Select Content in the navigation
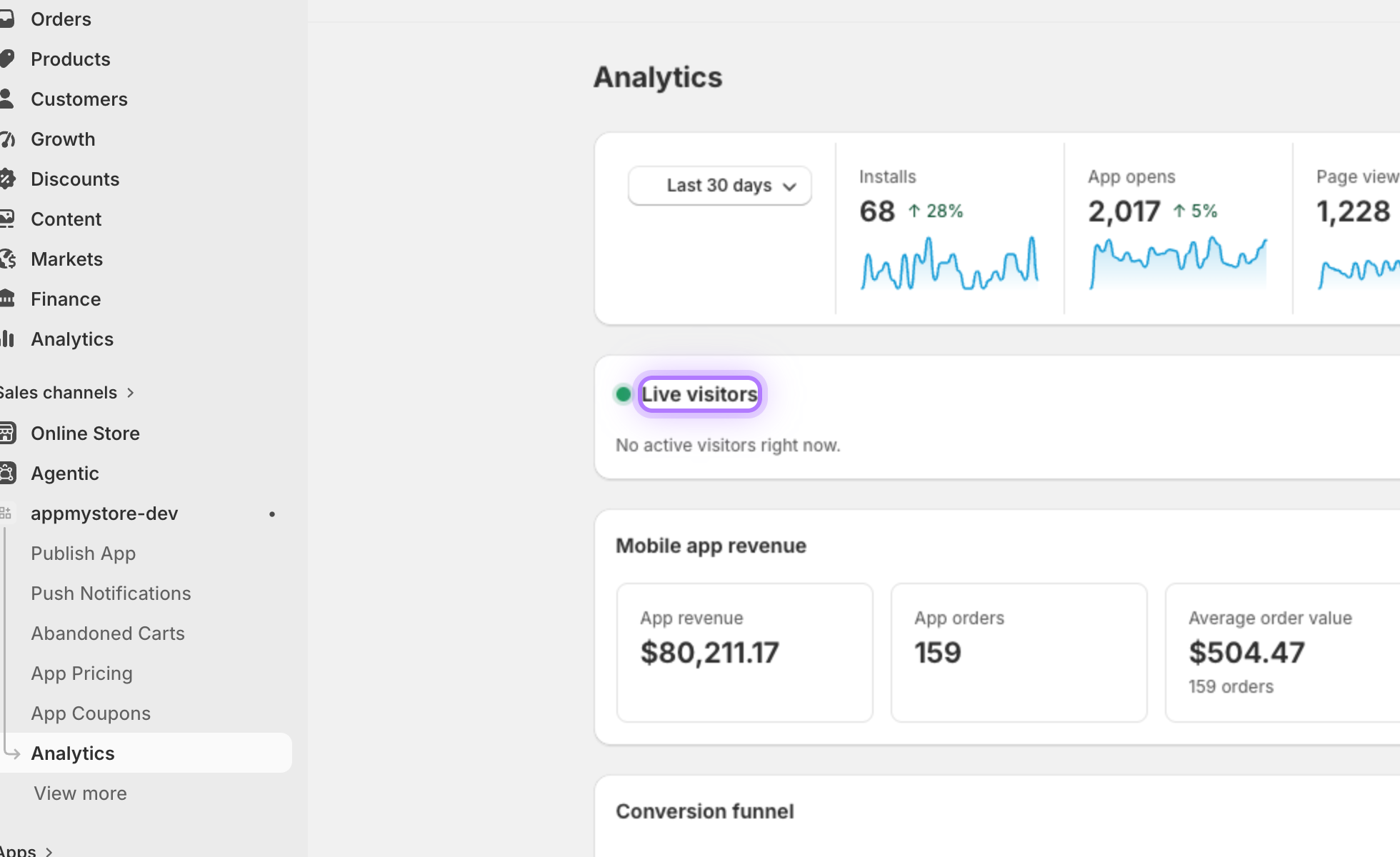This screenshot has width=1400, height=857. pos(66,219)
